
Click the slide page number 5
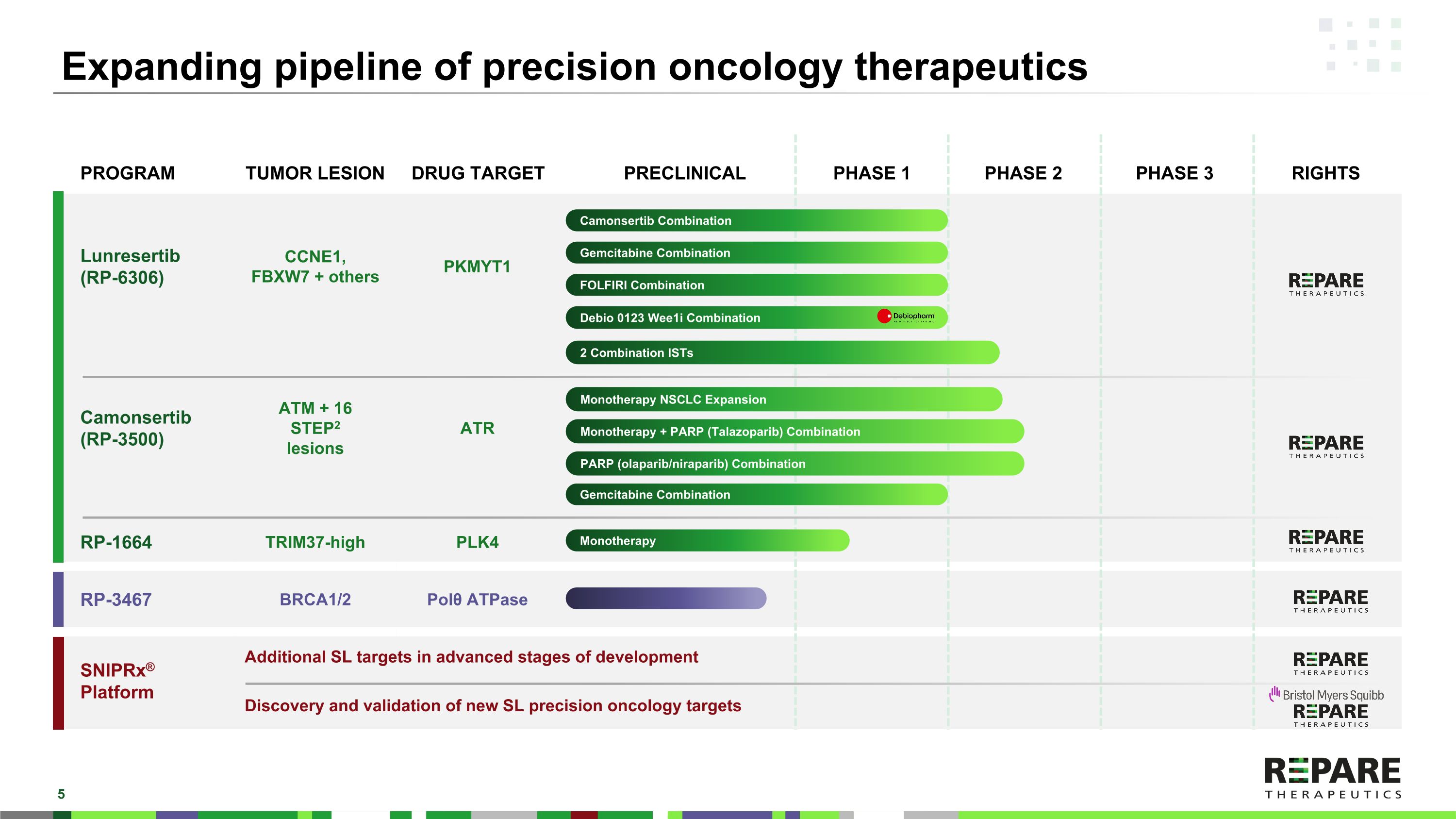pyautogui.click(x=61, y=794)
